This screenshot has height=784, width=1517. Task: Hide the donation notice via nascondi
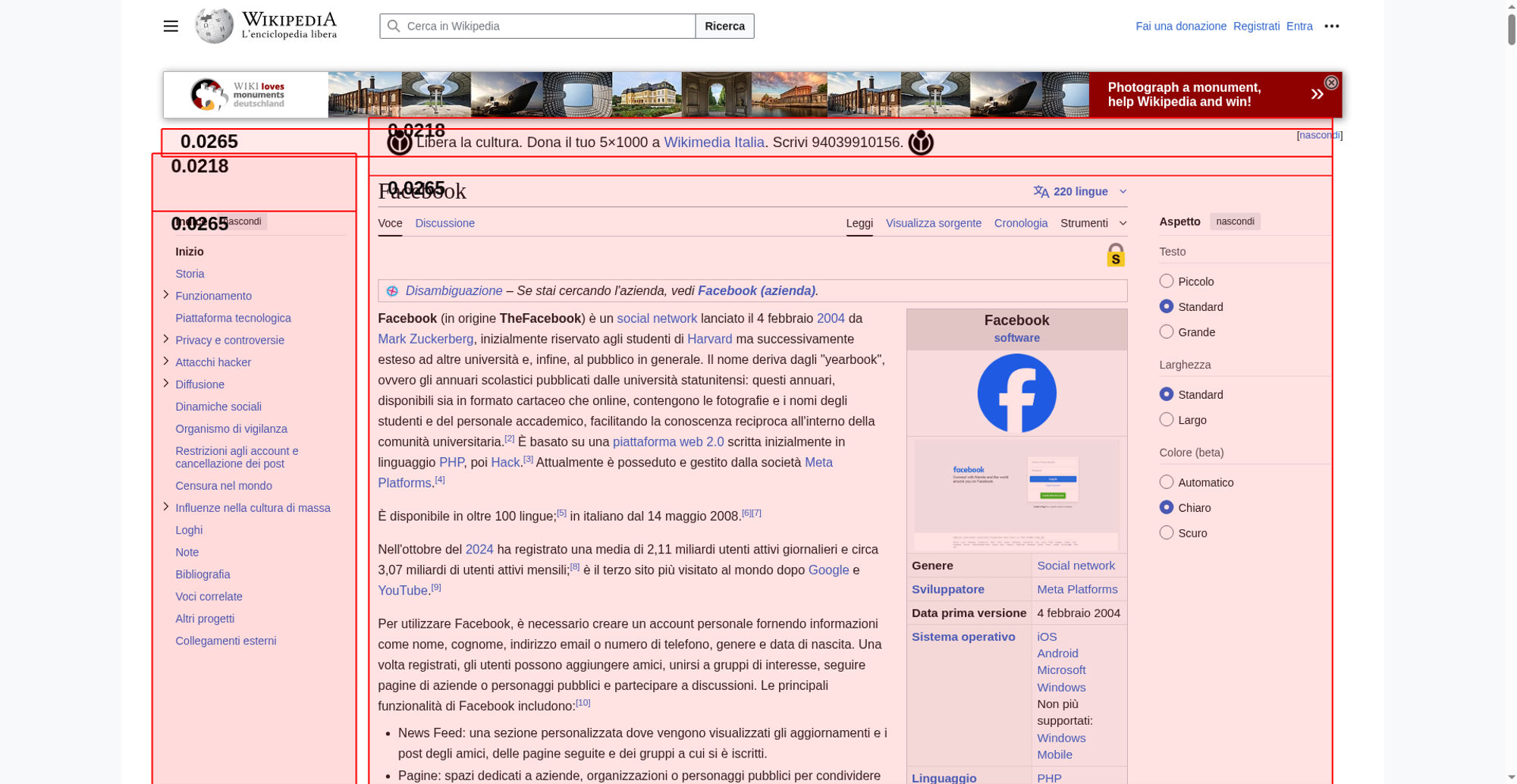click(1319, 135)
